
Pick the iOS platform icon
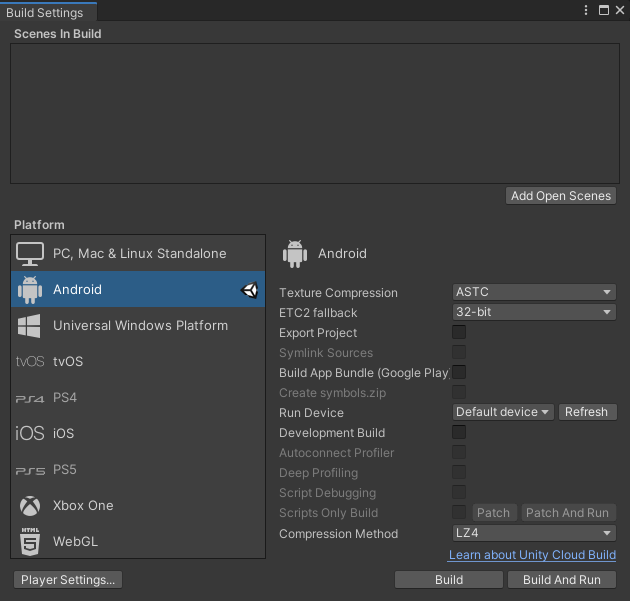tap(30, 433)
